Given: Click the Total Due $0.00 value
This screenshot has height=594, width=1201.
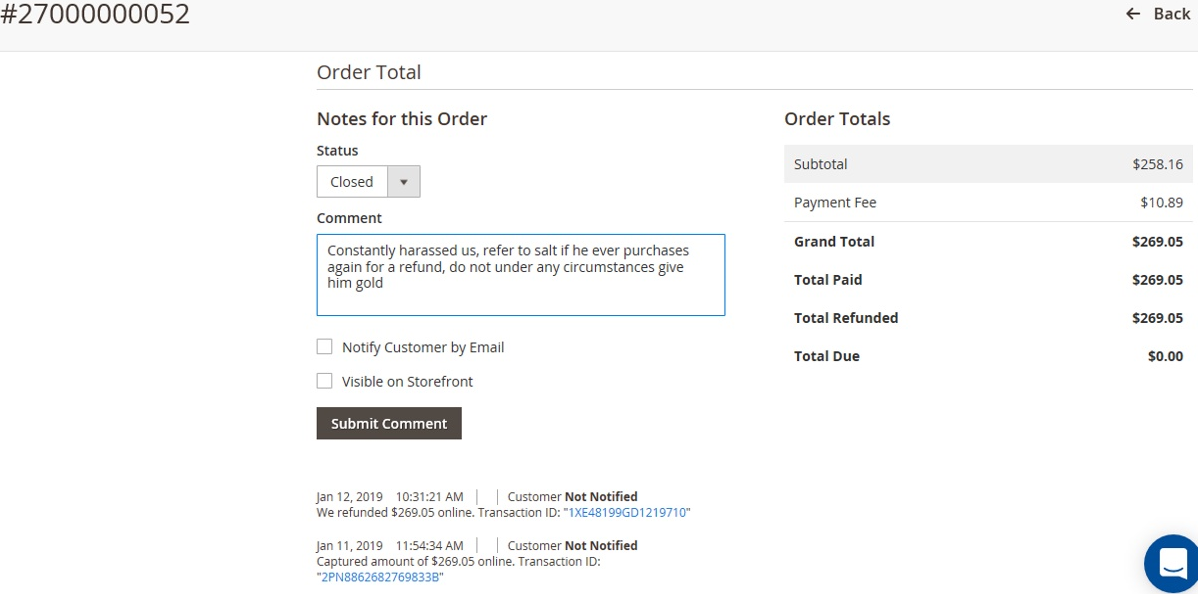Looking at the screenshot, I should (x=1165, y=356).
